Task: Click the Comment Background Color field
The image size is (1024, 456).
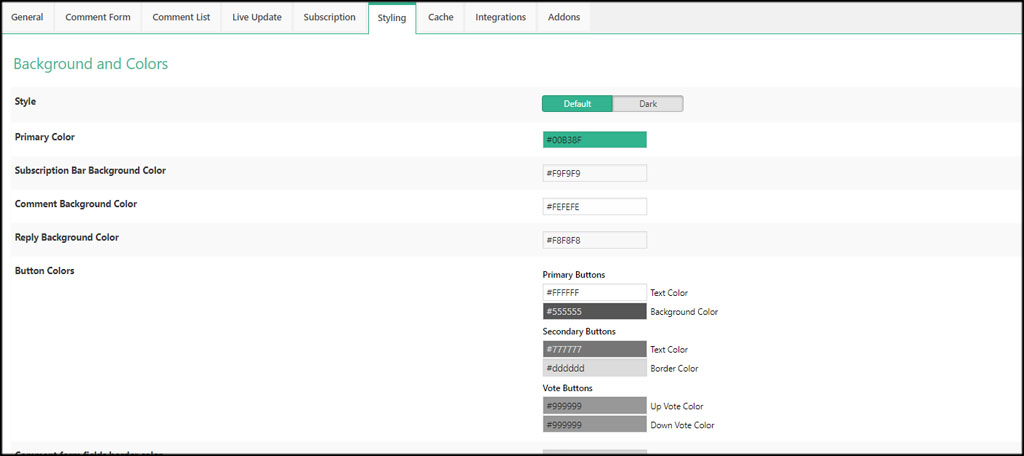Action: 594,206
